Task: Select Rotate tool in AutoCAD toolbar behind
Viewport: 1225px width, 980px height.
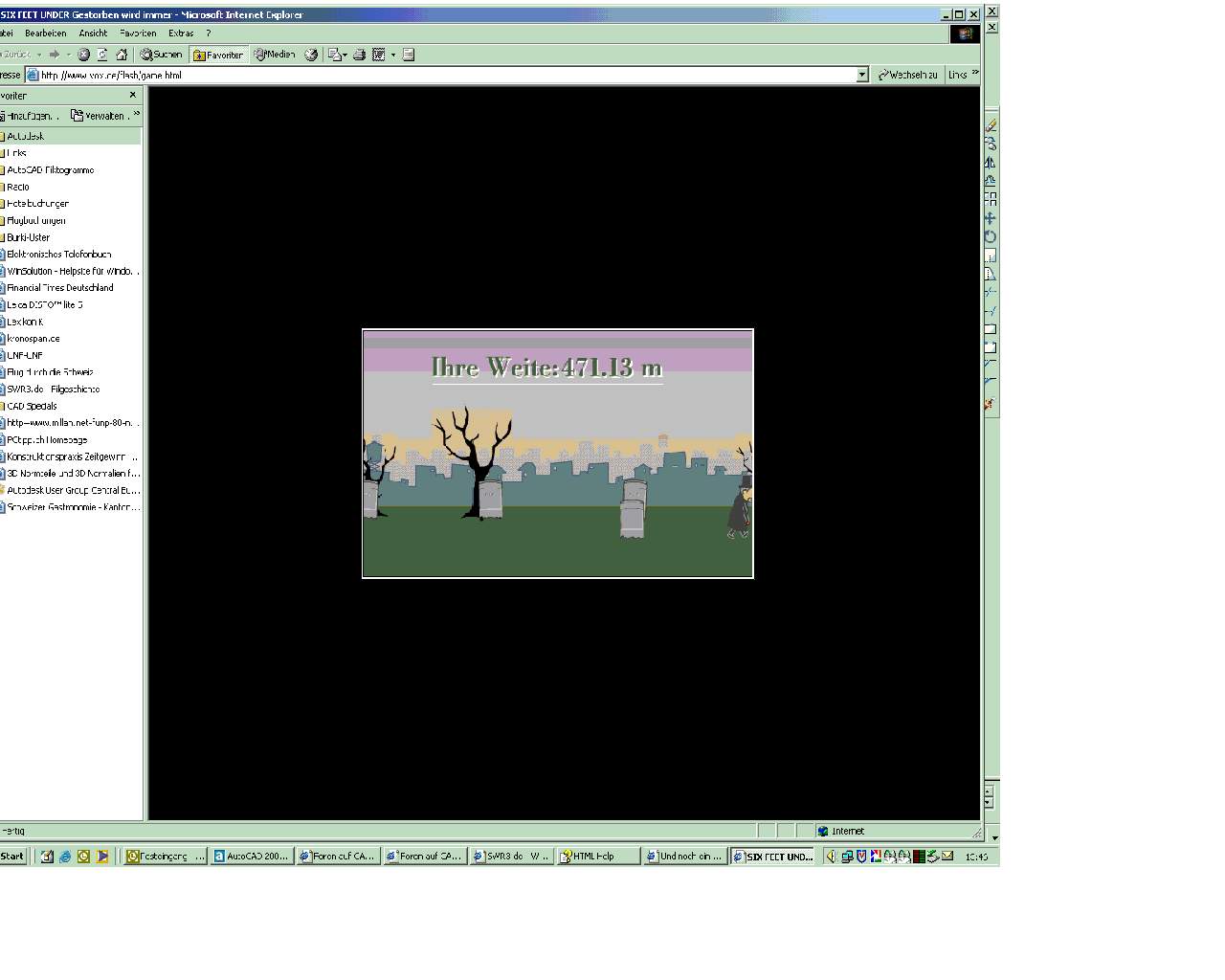Action: coord(990,236)
